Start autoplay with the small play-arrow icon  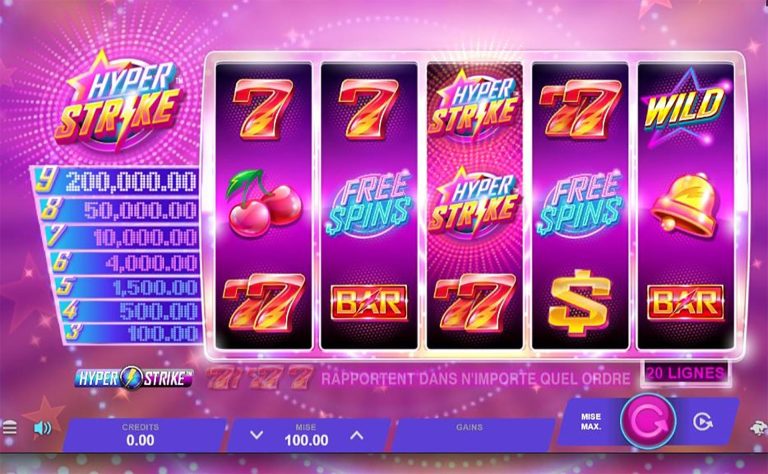pos(703,421)
